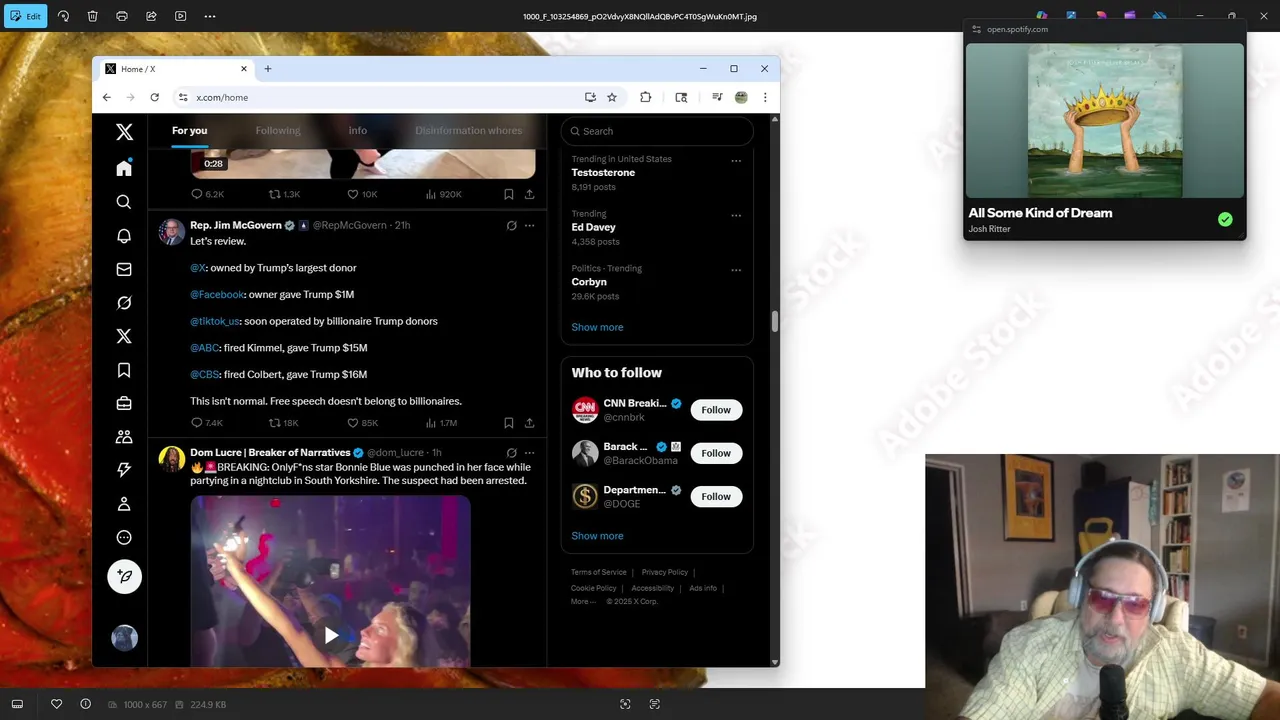Viewport: 1280px width, 720px height.
Task: Close the Home / X browser tab
Action: (243, 69)
